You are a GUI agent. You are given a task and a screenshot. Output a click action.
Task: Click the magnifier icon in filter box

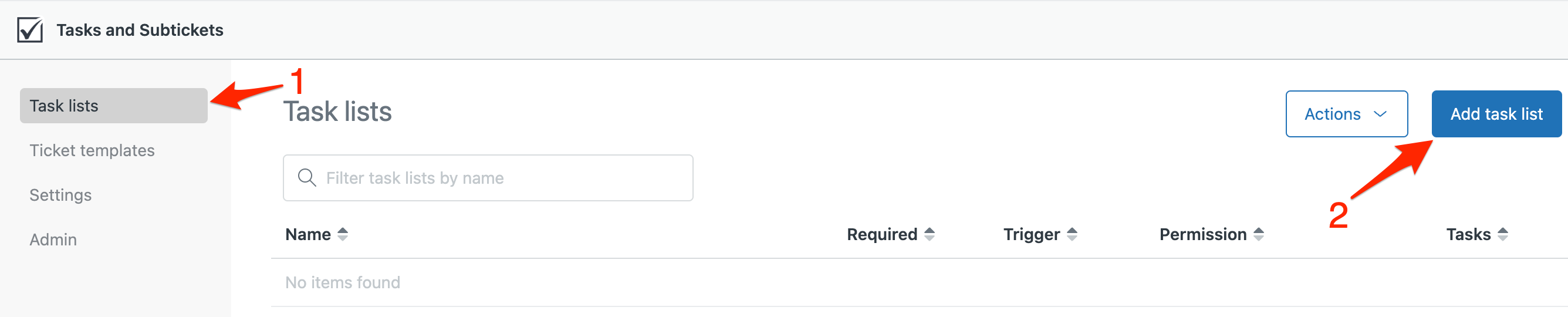[x=307, y=178]
